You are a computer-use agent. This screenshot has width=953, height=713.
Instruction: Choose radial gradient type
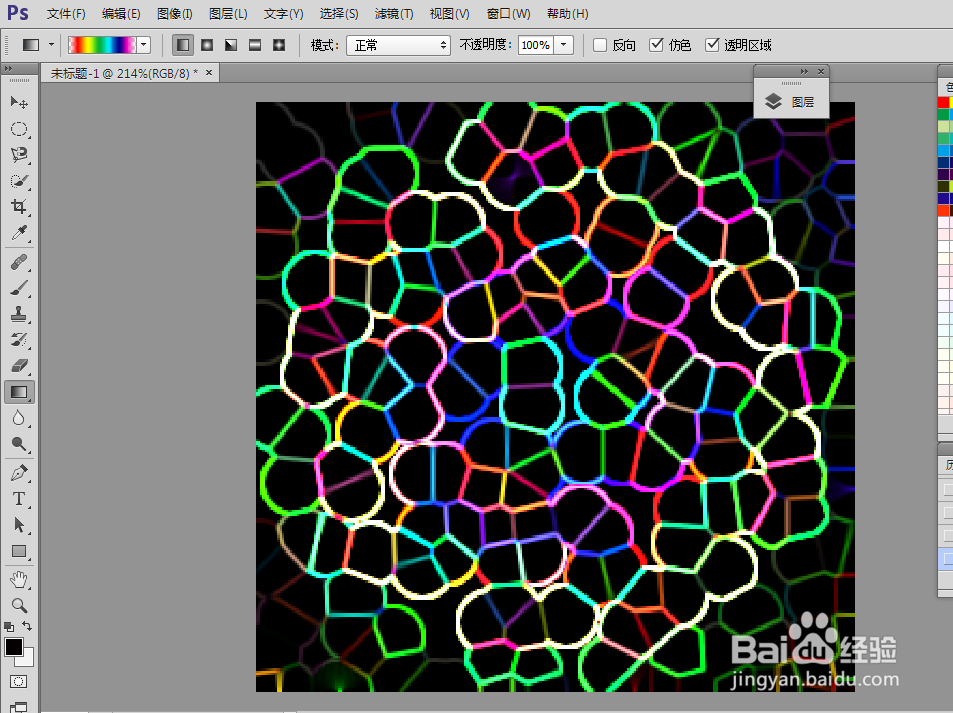click(207, 45)
